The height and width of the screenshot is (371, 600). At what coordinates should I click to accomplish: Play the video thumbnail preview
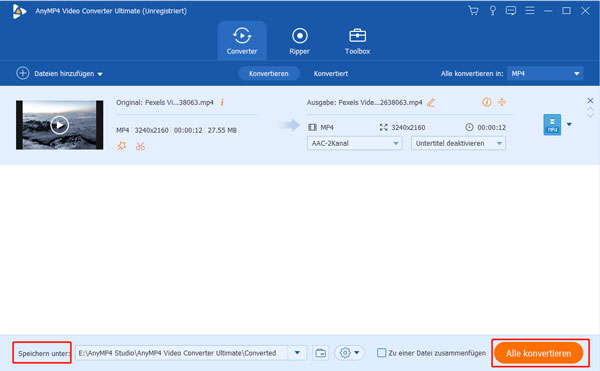tap(59, 125)
